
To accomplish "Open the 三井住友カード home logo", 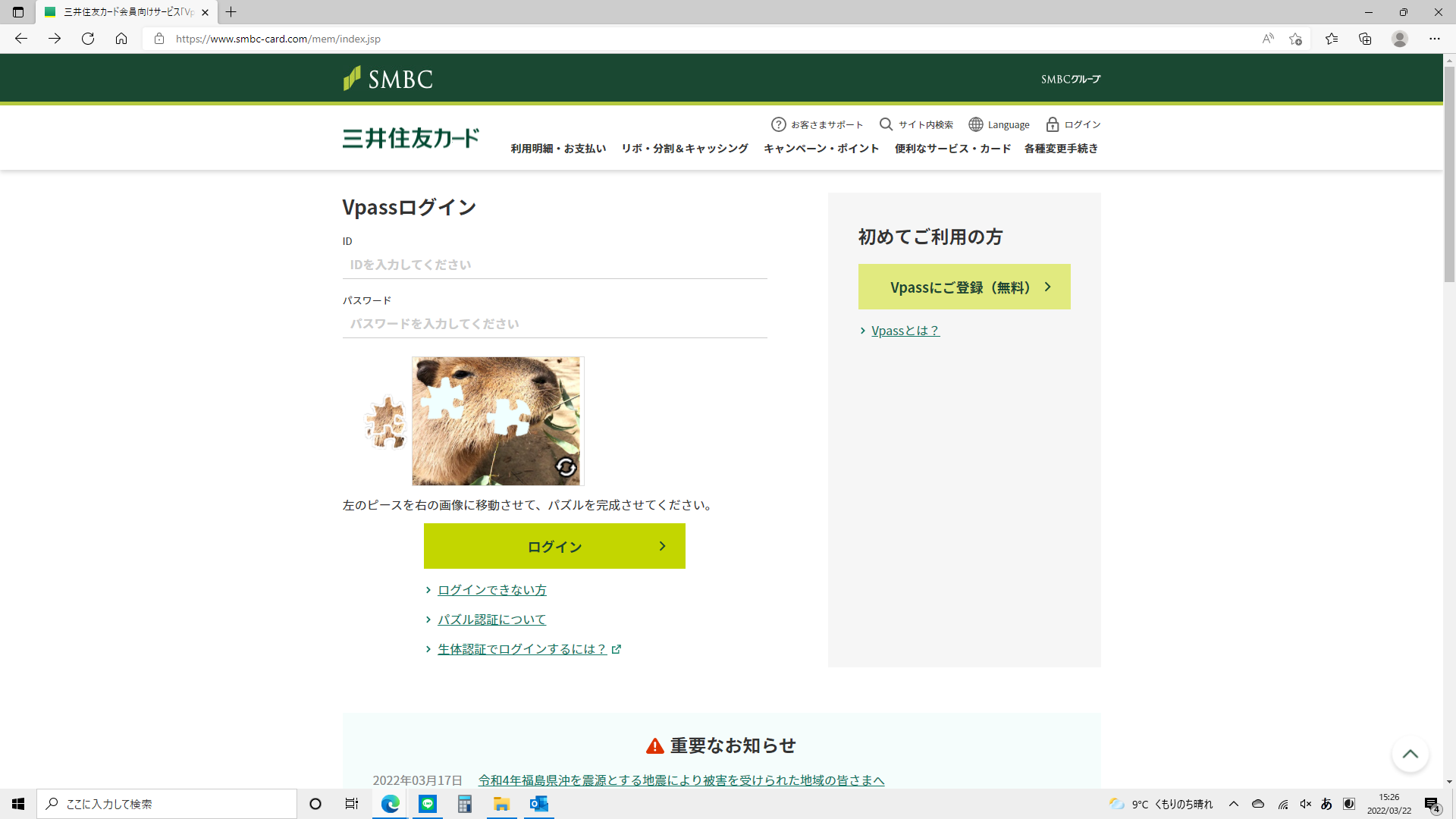I will [x=410, y=138].
